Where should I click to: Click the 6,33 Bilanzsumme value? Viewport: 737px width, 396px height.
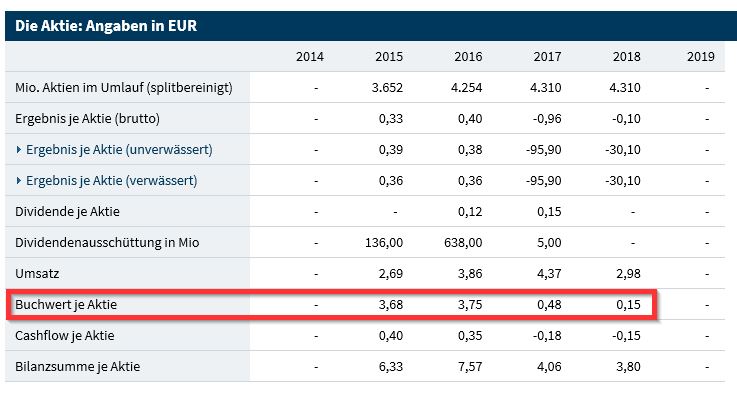click(x=391, y=366)
